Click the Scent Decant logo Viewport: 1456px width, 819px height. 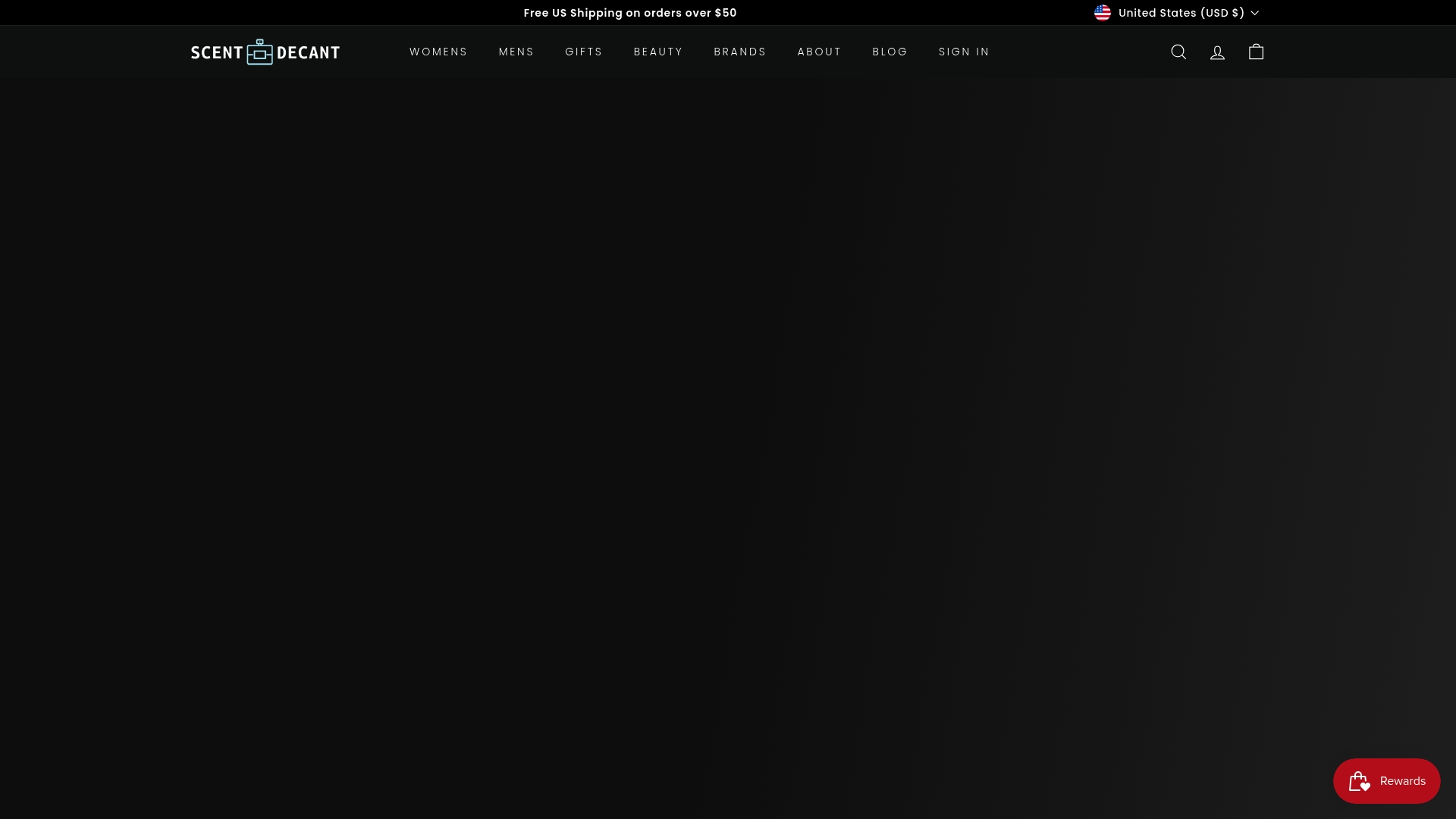click(265, 52)
